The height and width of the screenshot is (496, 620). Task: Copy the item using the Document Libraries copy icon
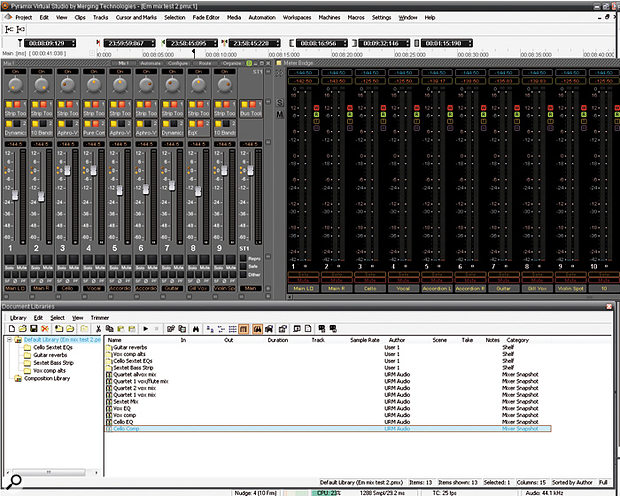tap(110, 329)
